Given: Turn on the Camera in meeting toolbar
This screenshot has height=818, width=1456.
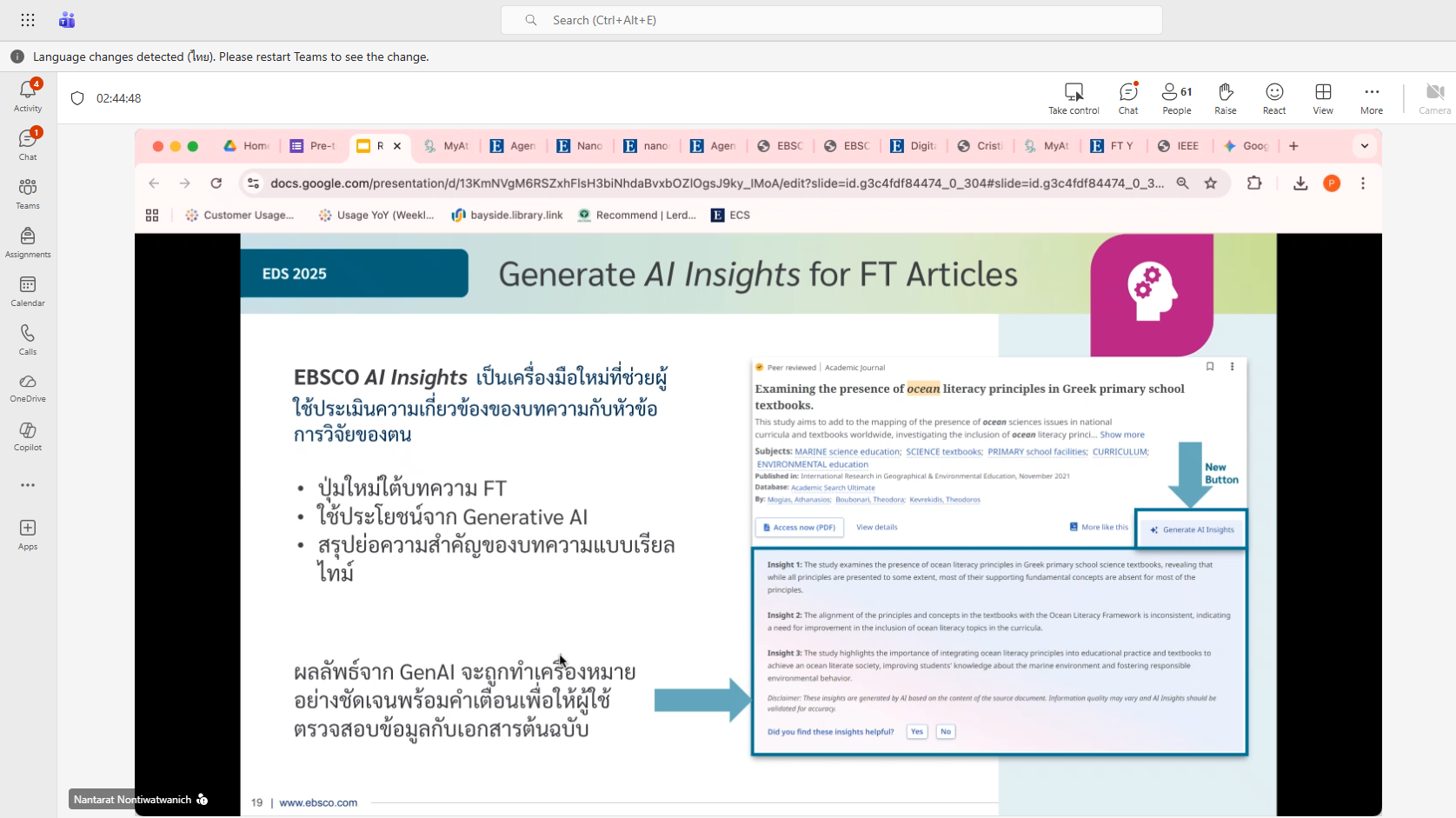Looking at the screenshot, I should 1434,98.
